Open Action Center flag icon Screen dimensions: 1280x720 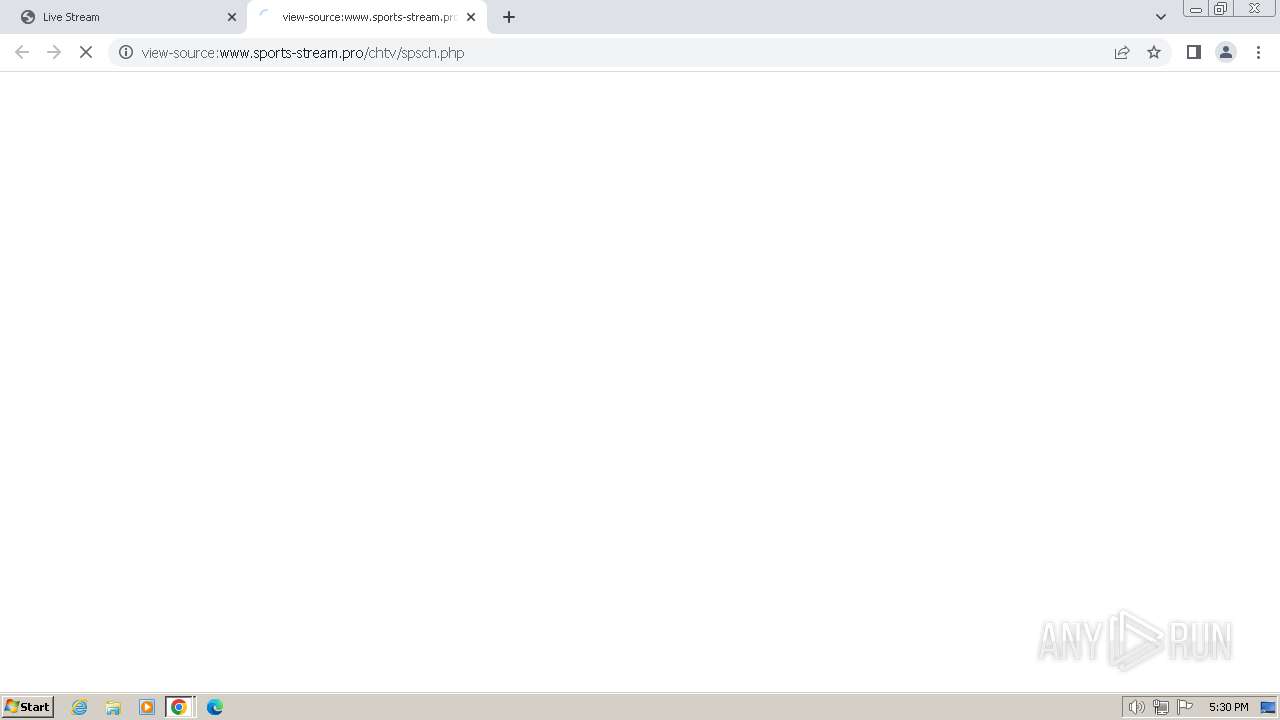pos(1185,707)
